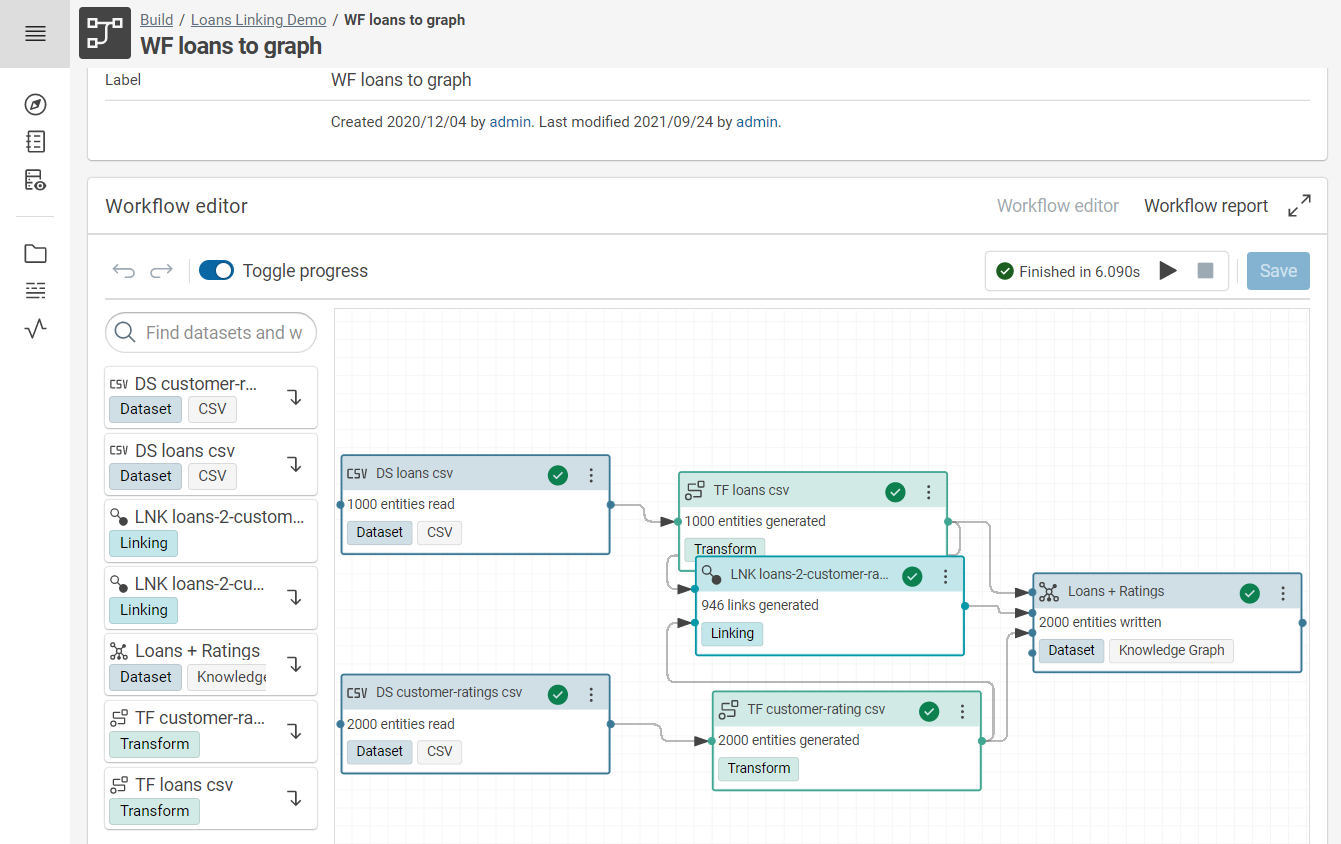Open the Loans Linking Demo breadcrumb link
Viewport: 1341px width, 844px height.
point(258,19)
